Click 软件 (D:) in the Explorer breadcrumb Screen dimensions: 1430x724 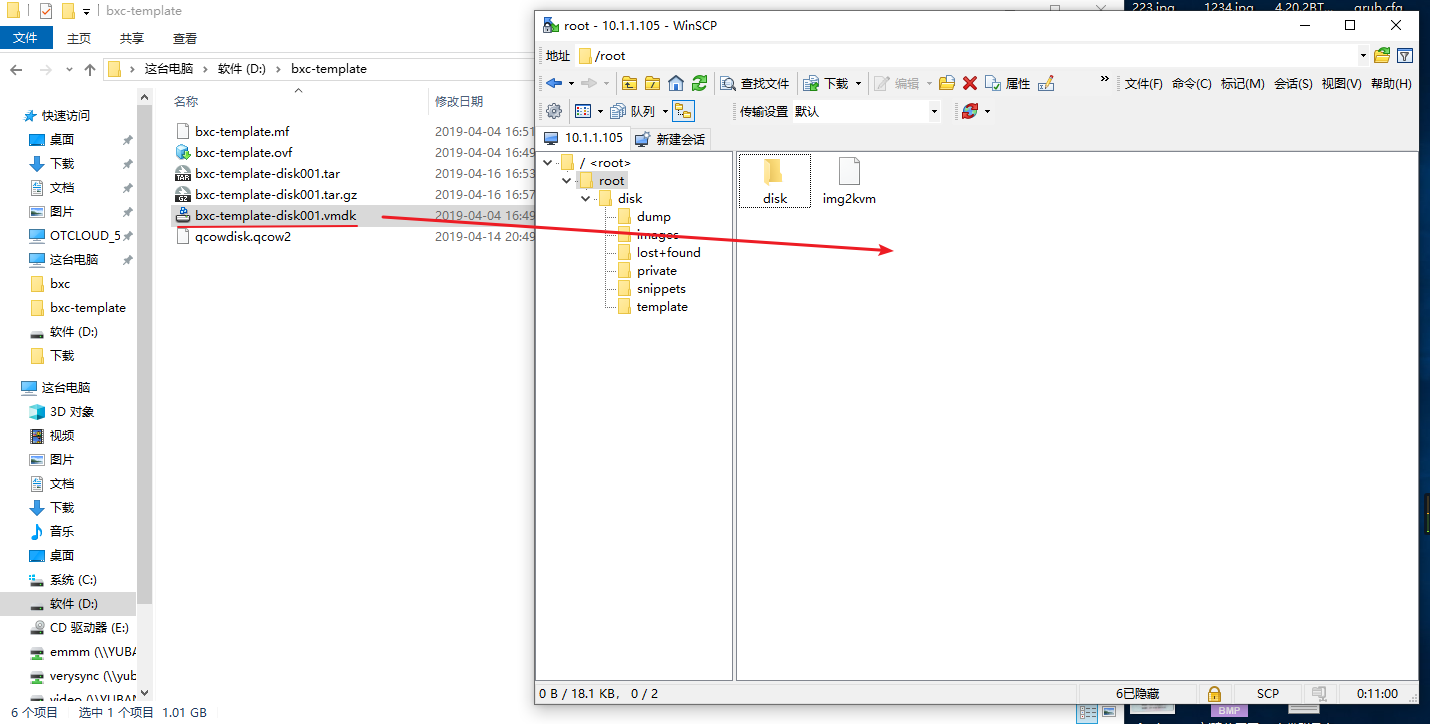[x=241, y=69]
